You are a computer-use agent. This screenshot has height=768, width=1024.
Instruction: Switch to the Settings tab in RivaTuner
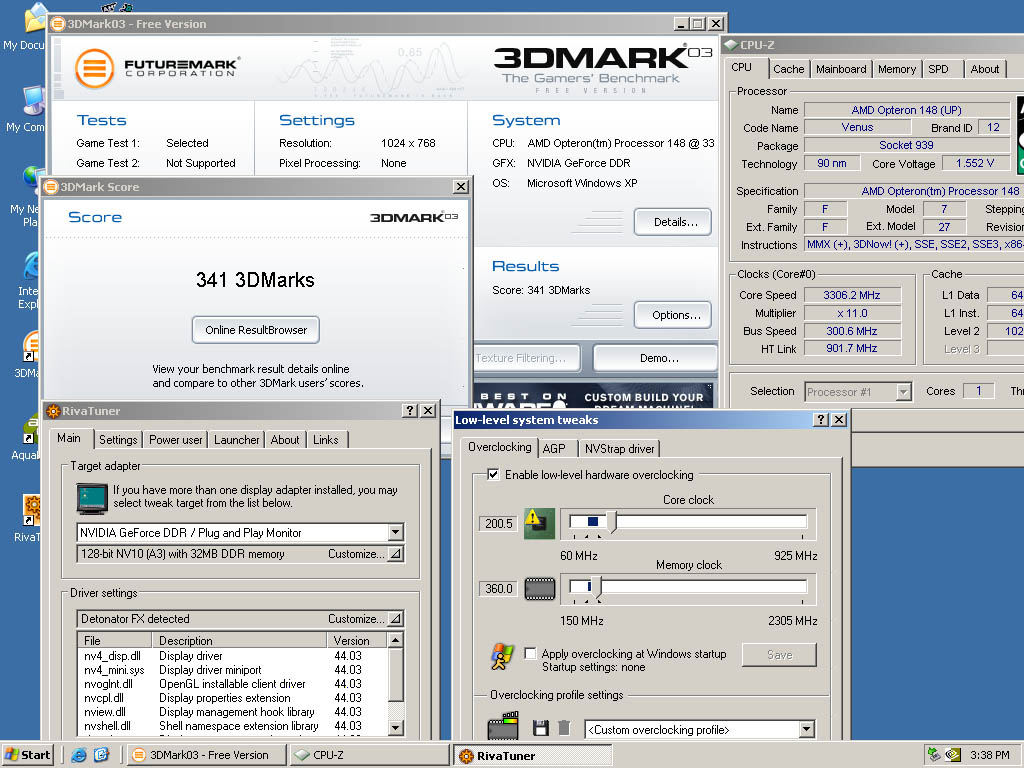tap(118, 440)
